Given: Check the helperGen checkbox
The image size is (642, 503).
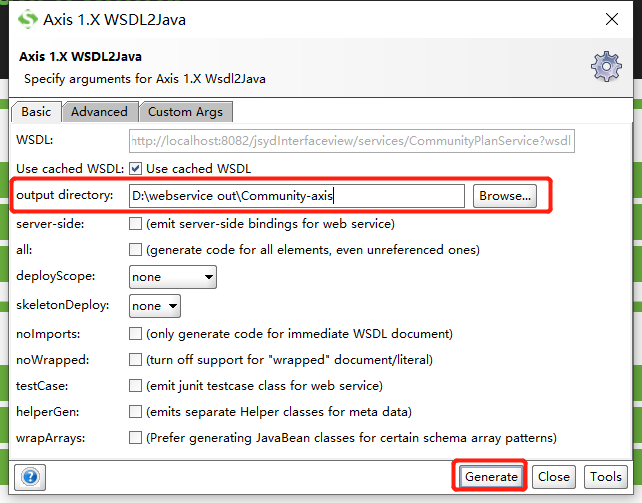Looking at the screenshot, I should point(136,411).
